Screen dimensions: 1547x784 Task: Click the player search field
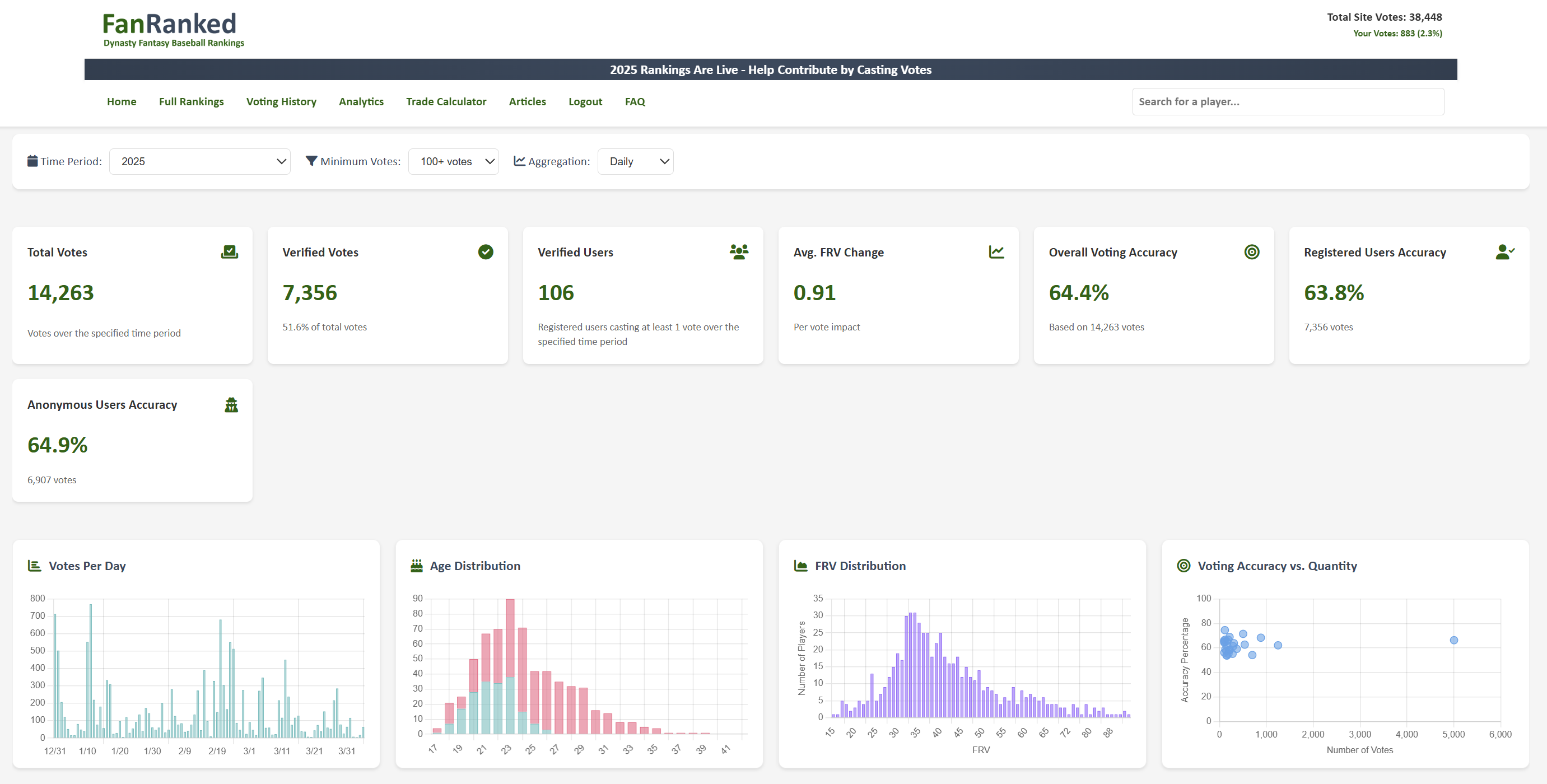point(1288,101)
